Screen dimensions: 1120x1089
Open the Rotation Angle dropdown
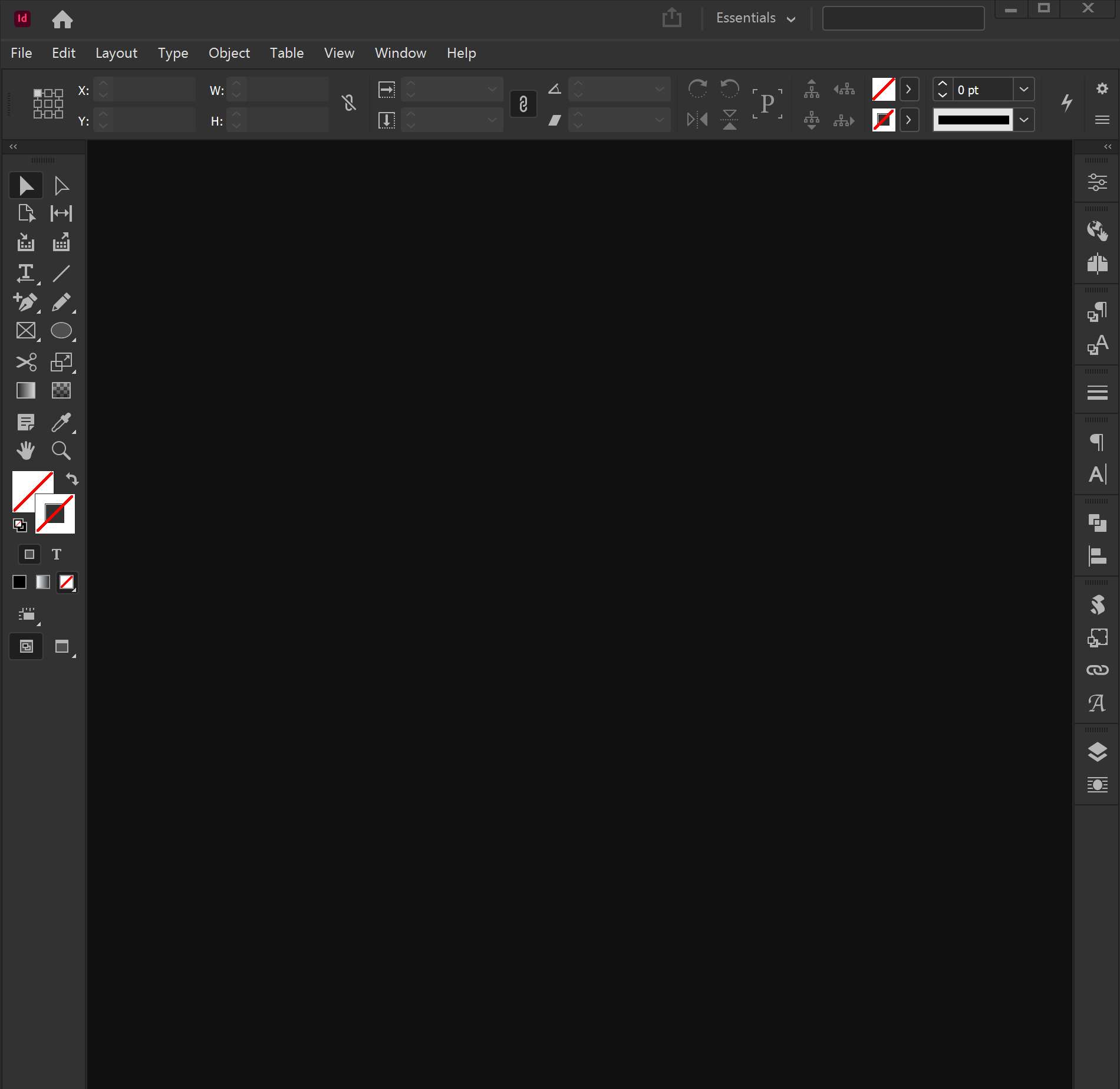coord(660,90)
